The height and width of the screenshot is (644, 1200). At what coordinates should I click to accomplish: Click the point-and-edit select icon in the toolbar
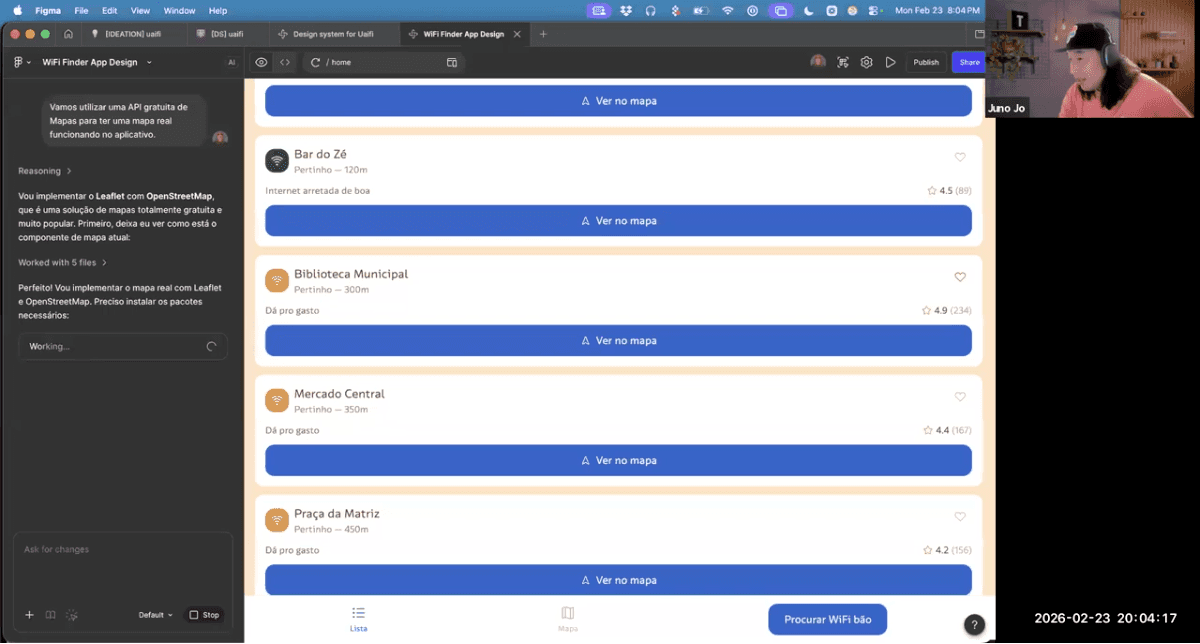843,62
